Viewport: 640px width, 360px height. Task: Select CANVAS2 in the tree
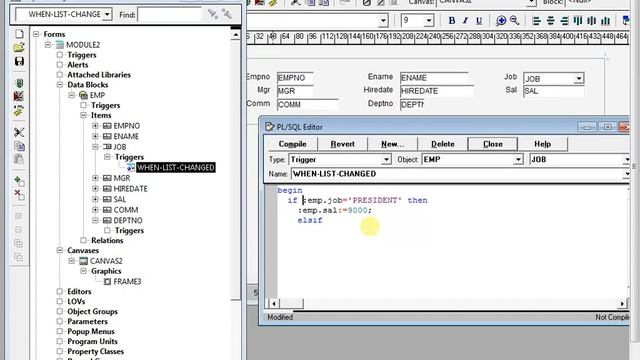pos(106,261)
